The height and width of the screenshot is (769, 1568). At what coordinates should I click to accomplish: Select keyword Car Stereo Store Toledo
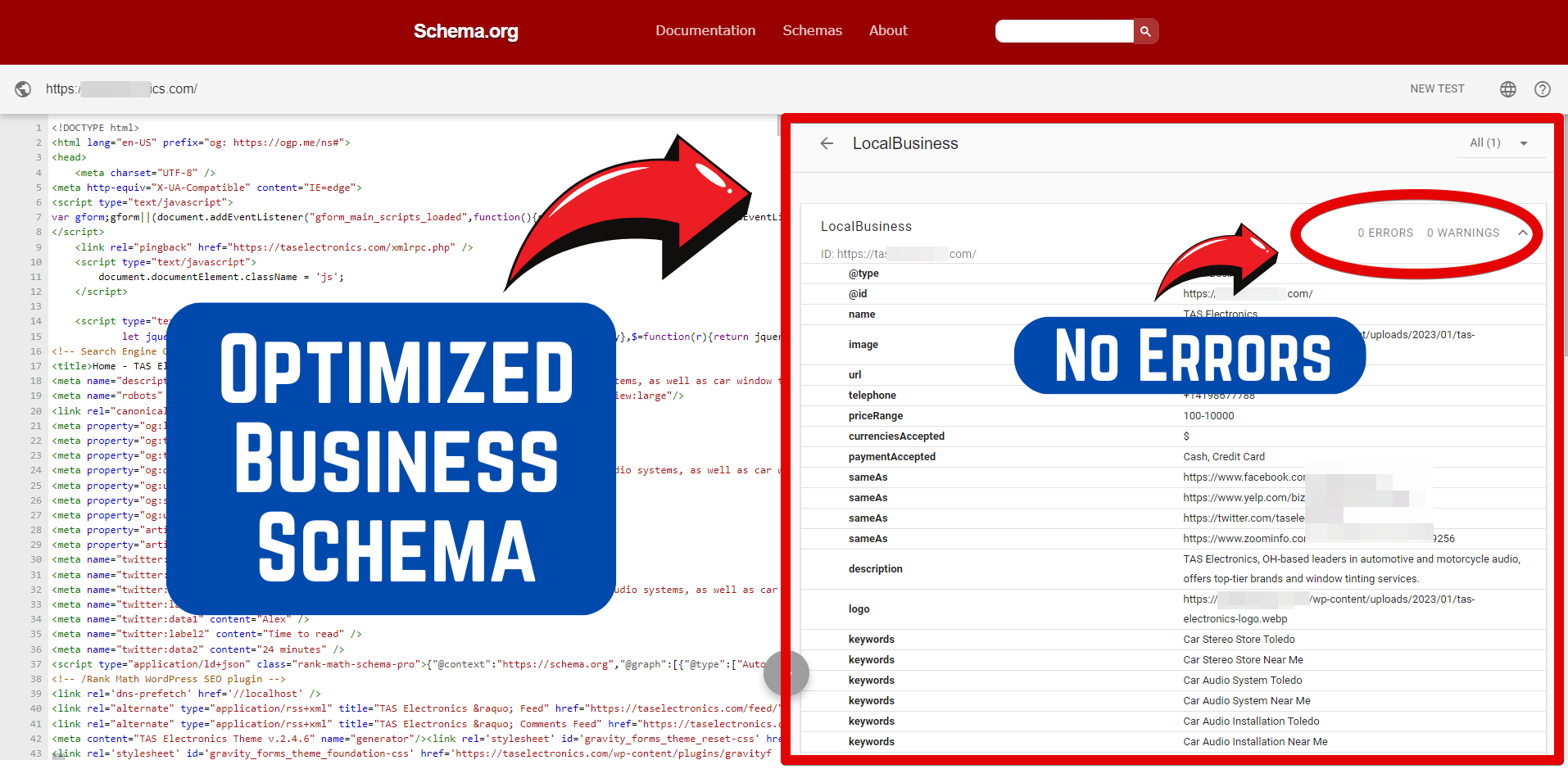(1239, 640)
